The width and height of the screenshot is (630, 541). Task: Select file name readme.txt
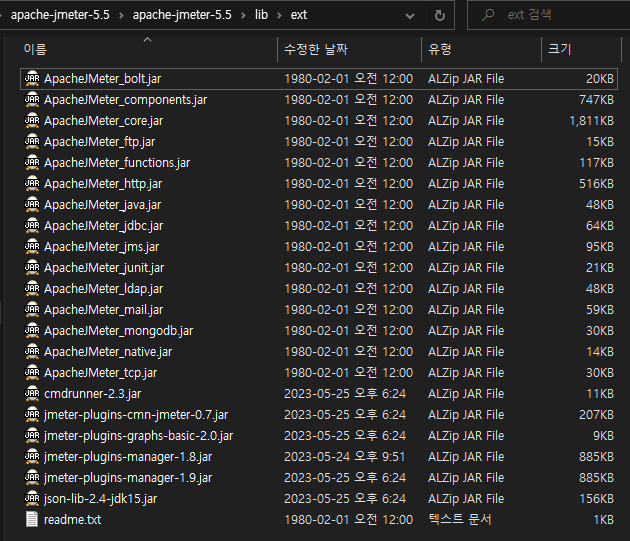[x=72, y=519]
